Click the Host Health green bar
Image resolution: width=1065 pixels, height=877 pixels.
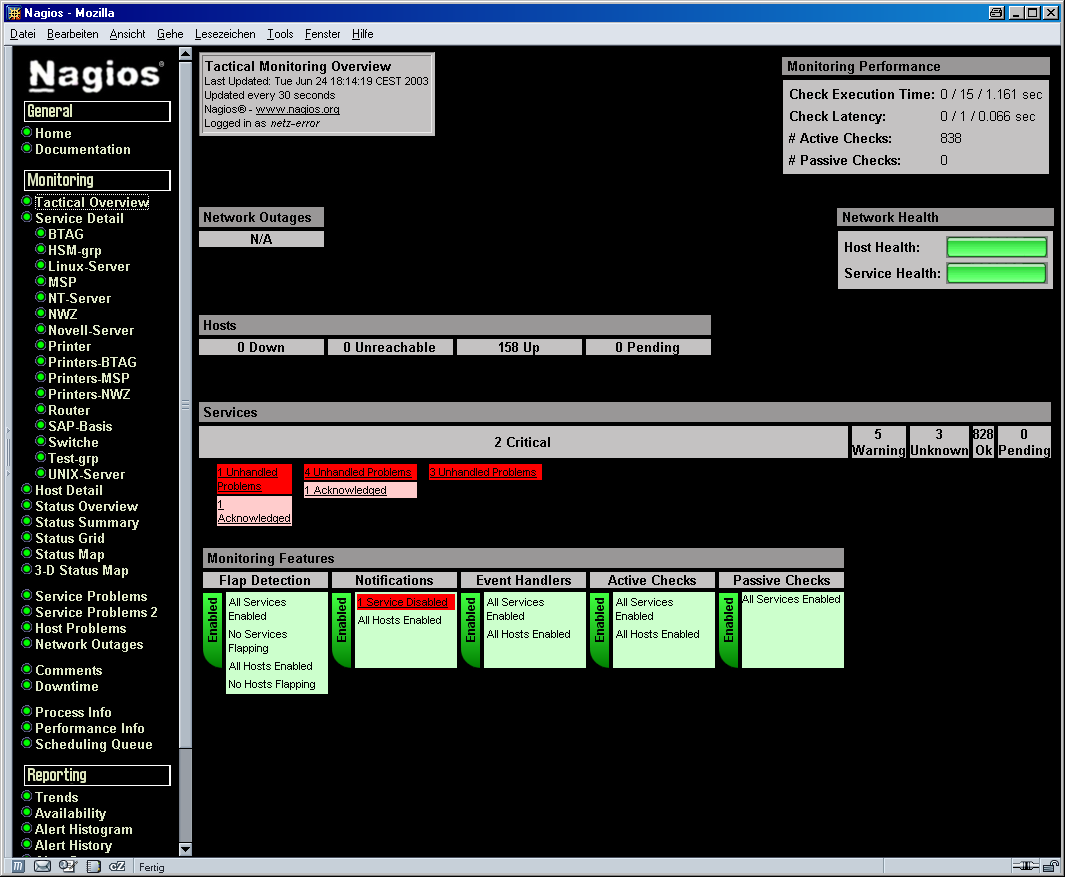996,247
